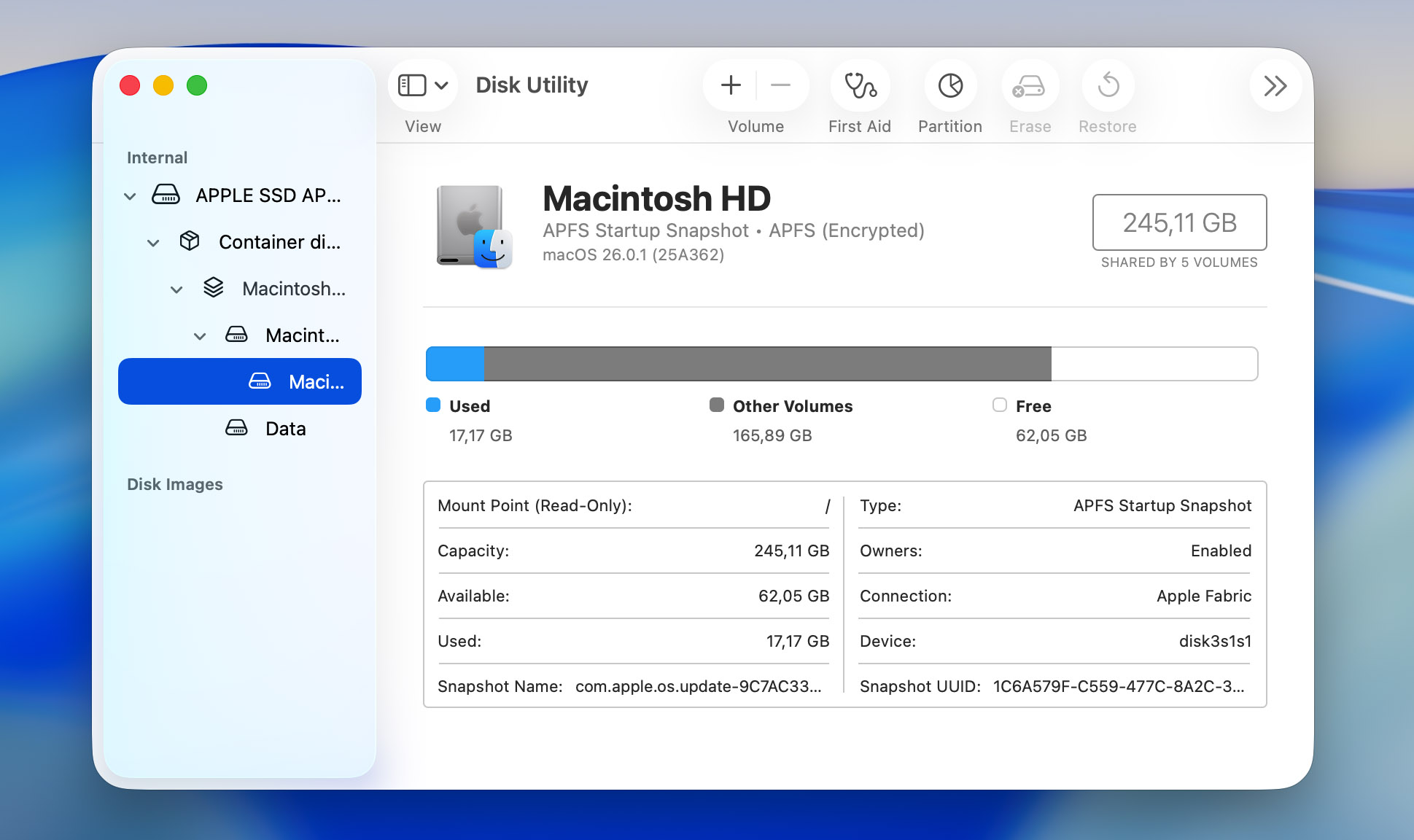The height and width of the screenshot is (840, 1414).
Task: Minimize the Disk Utility window
Action: point(163,85)
